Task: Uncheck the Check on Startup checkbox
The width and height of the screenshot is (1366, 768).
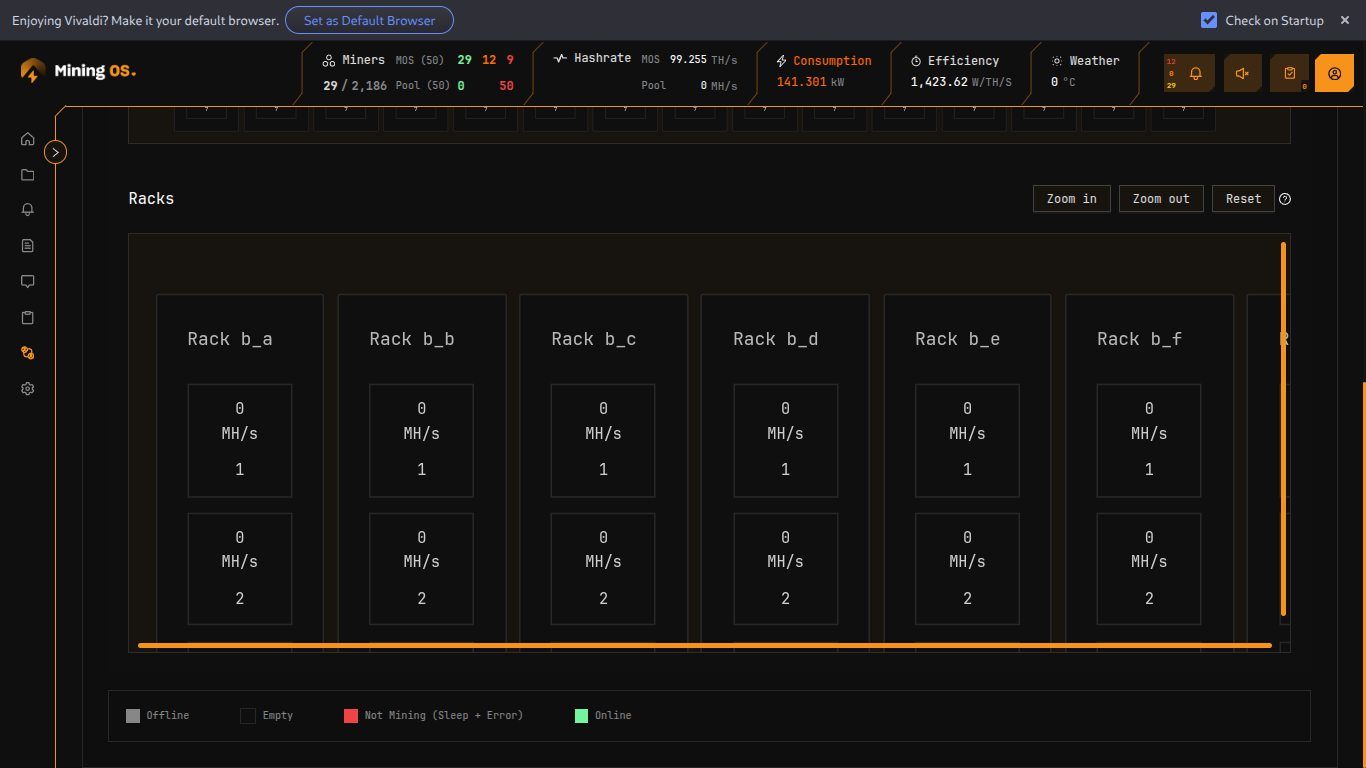Action: pos(1209,20)
